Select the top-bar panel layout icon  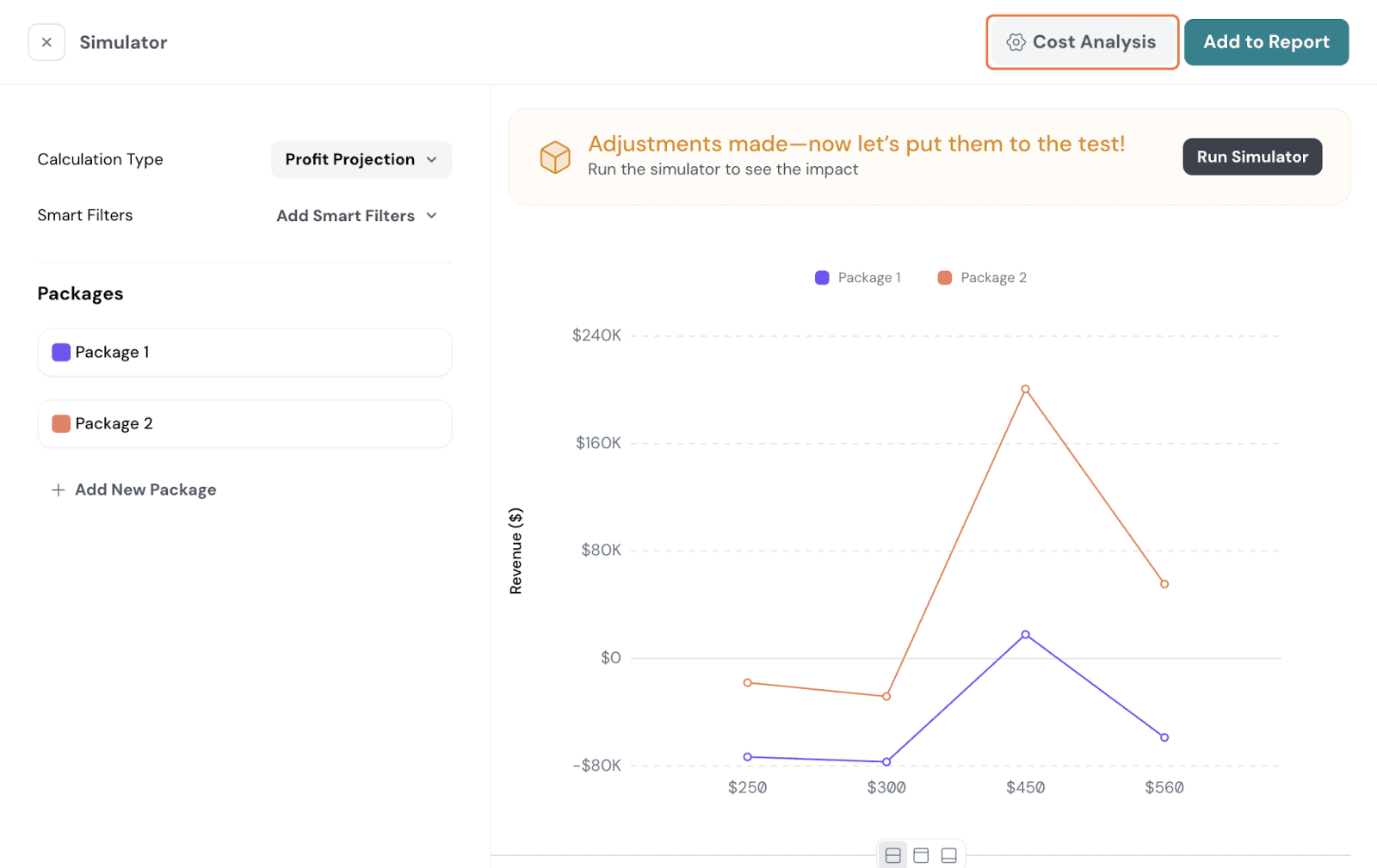(x=921, y=855)
